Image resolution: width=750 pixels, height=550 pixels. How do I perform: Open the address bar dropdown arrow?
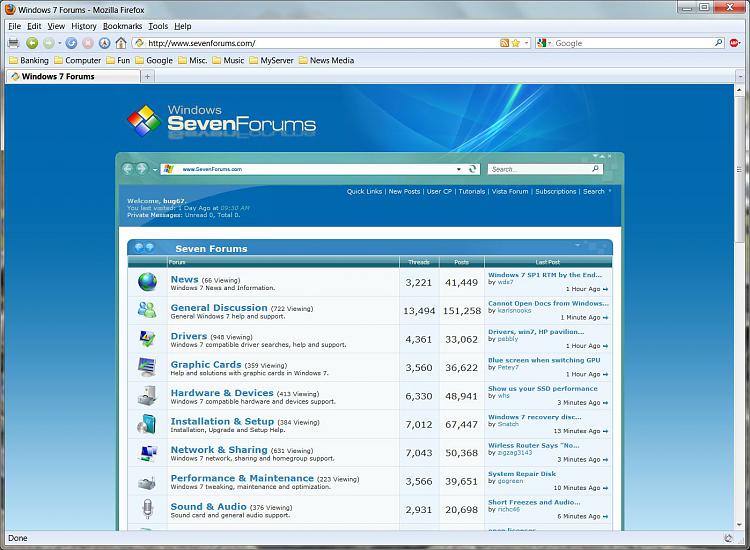click(x=527, y=43)
